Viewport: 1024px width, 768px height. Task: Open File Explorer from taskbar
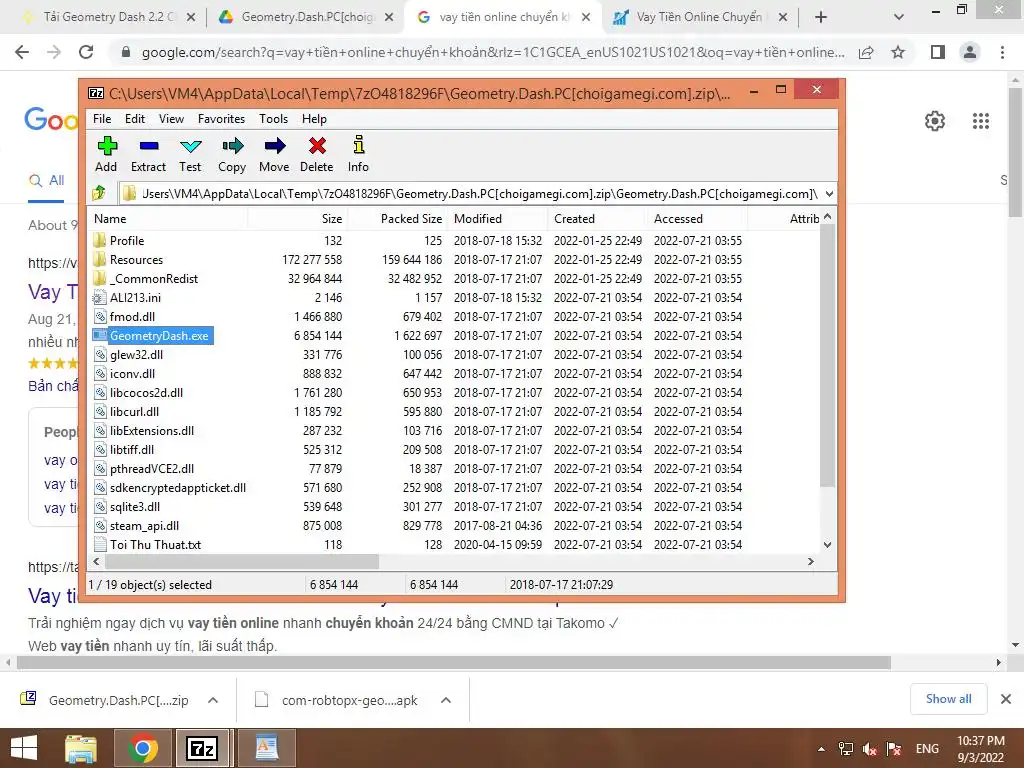click(81, 748)
